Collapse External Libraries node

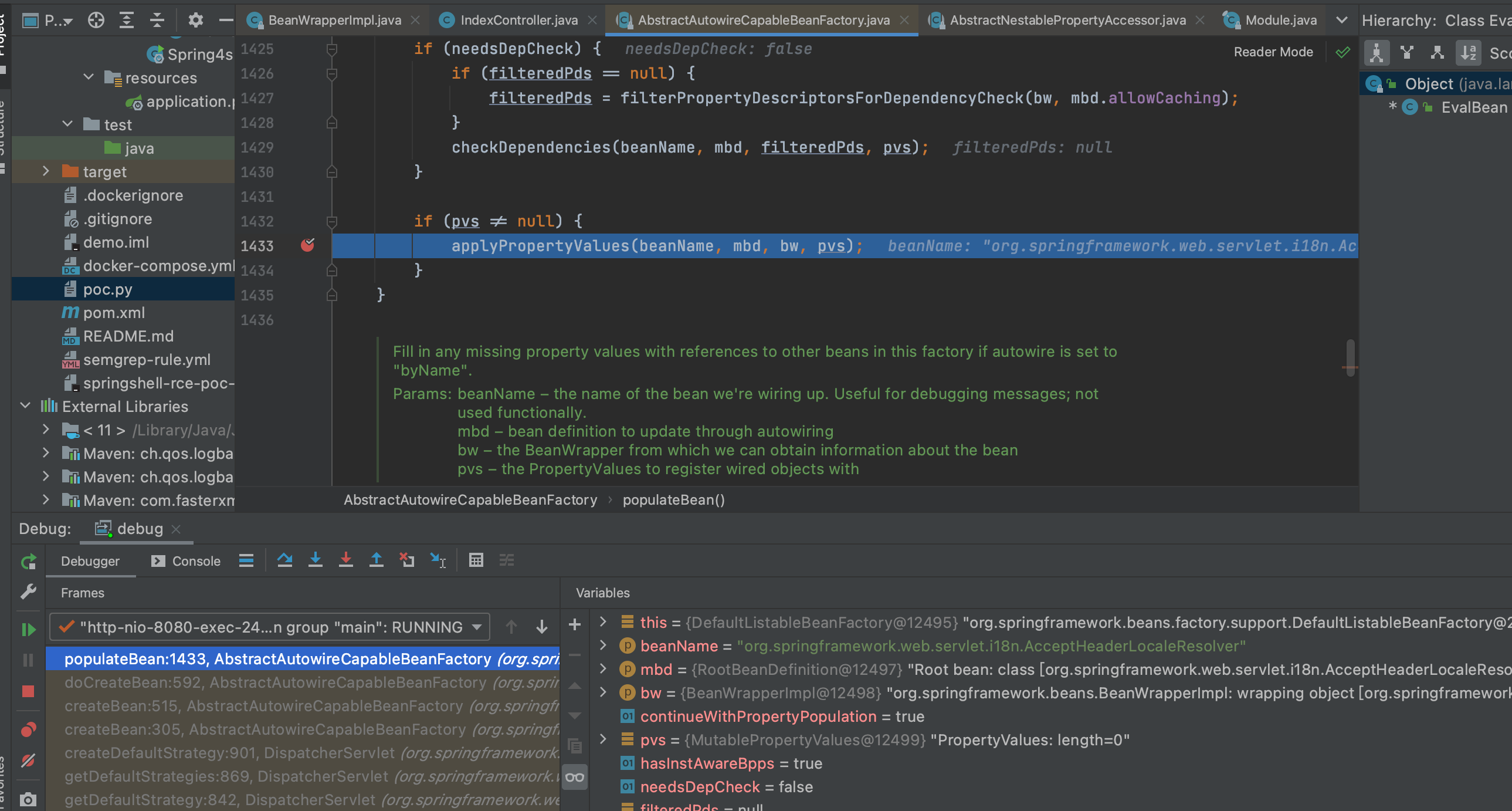click(25, 407)
